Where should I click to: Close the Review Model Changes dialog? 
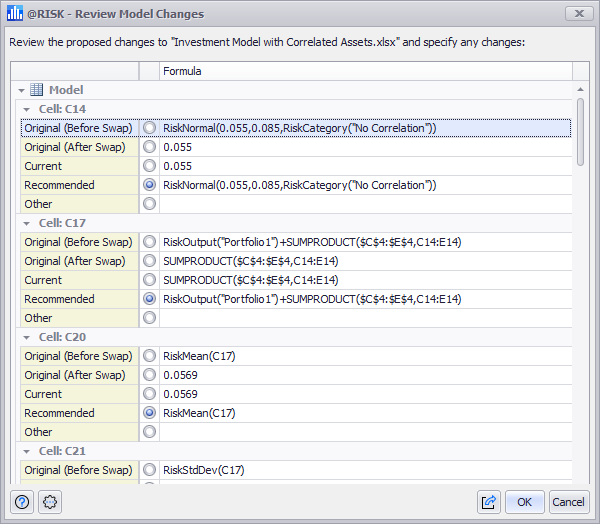pos(578,14)
